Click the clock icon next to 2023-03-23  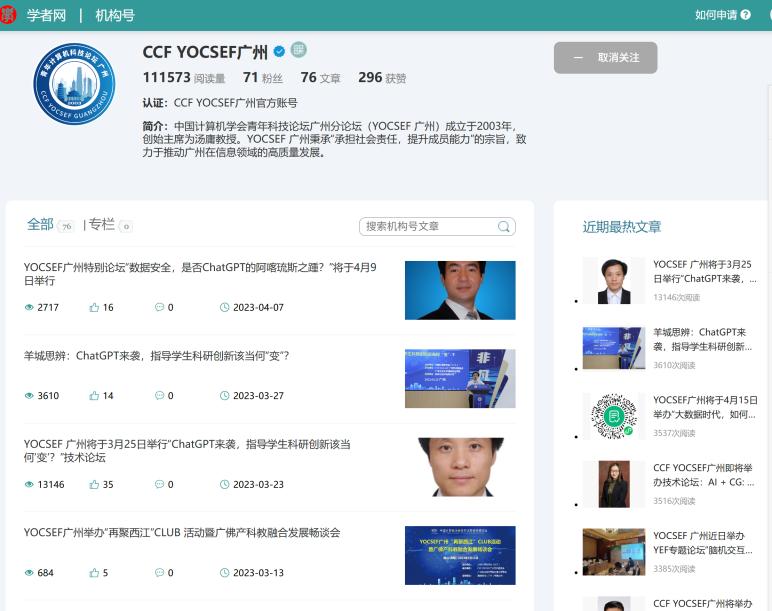coord(225,484)
